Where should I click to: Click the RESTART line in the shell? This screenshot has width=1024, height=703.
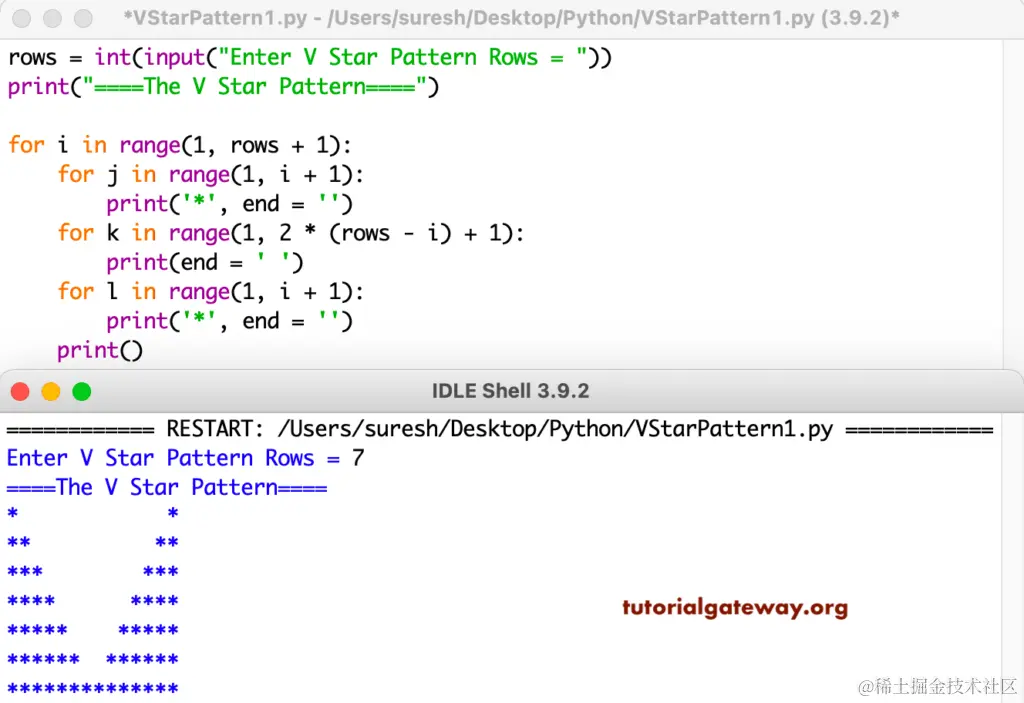coord(500,429)
